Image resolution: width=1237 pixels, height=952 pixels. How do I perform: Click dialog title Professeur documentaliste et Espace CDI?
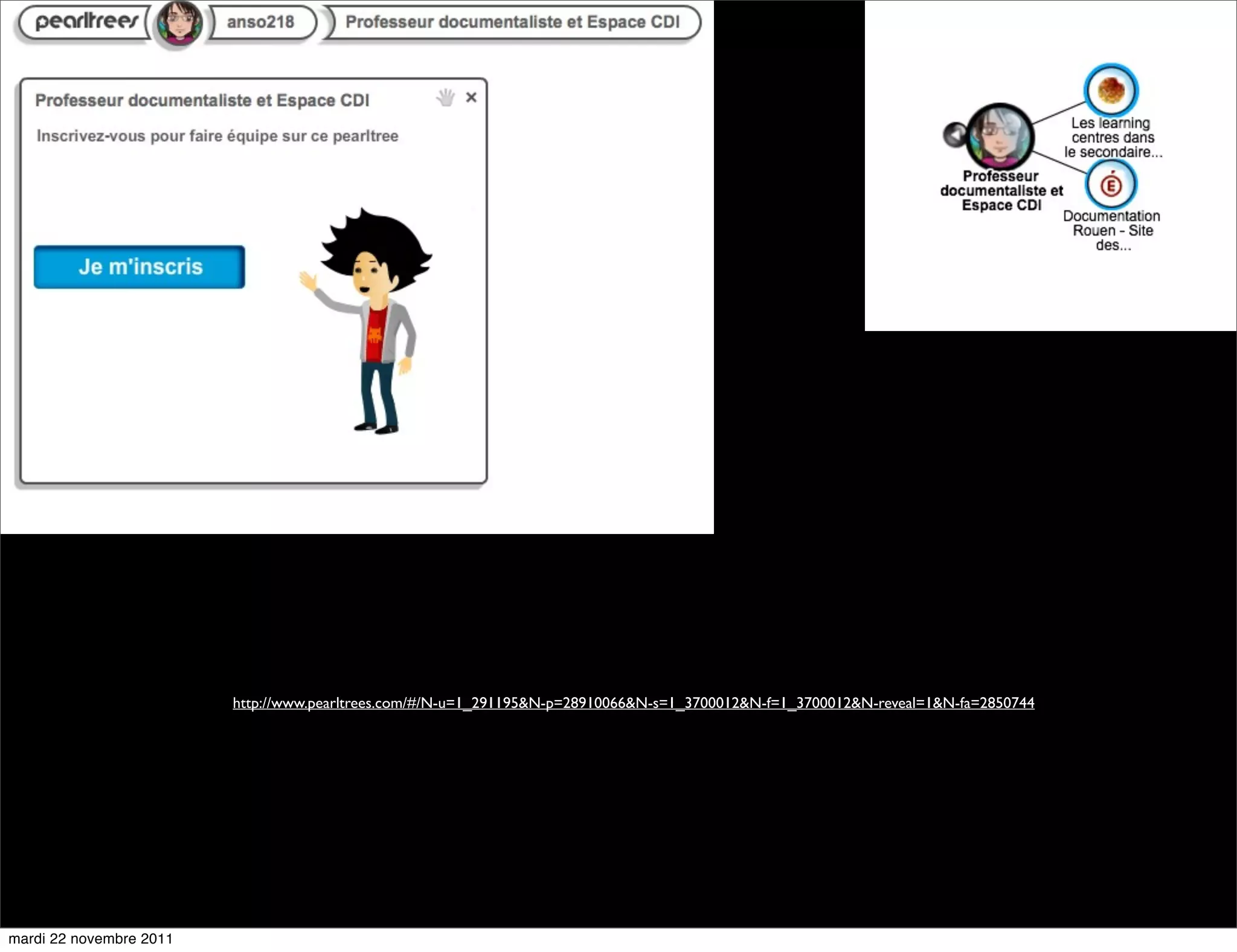click(202, 100)
